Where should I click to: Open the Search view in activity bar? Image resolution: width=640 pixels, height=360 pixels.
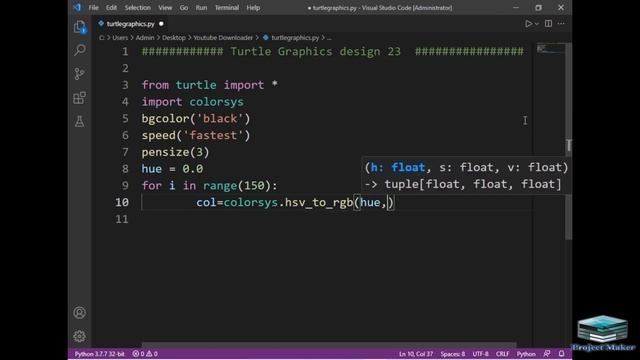click(80, 50)
